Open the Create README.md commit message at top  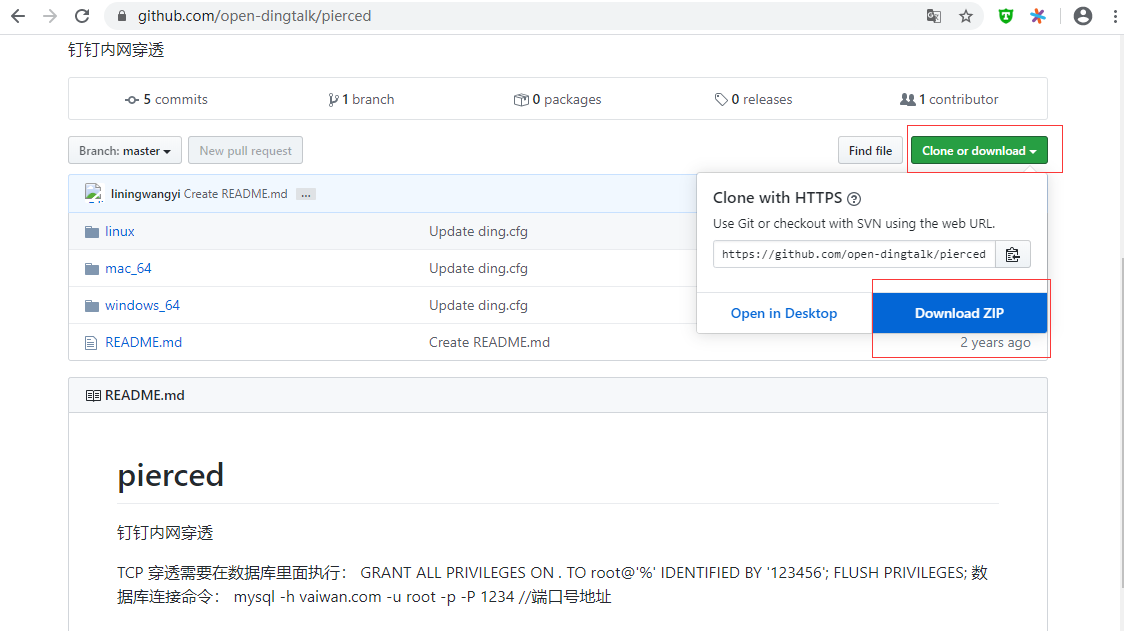(x=235, y=194)
